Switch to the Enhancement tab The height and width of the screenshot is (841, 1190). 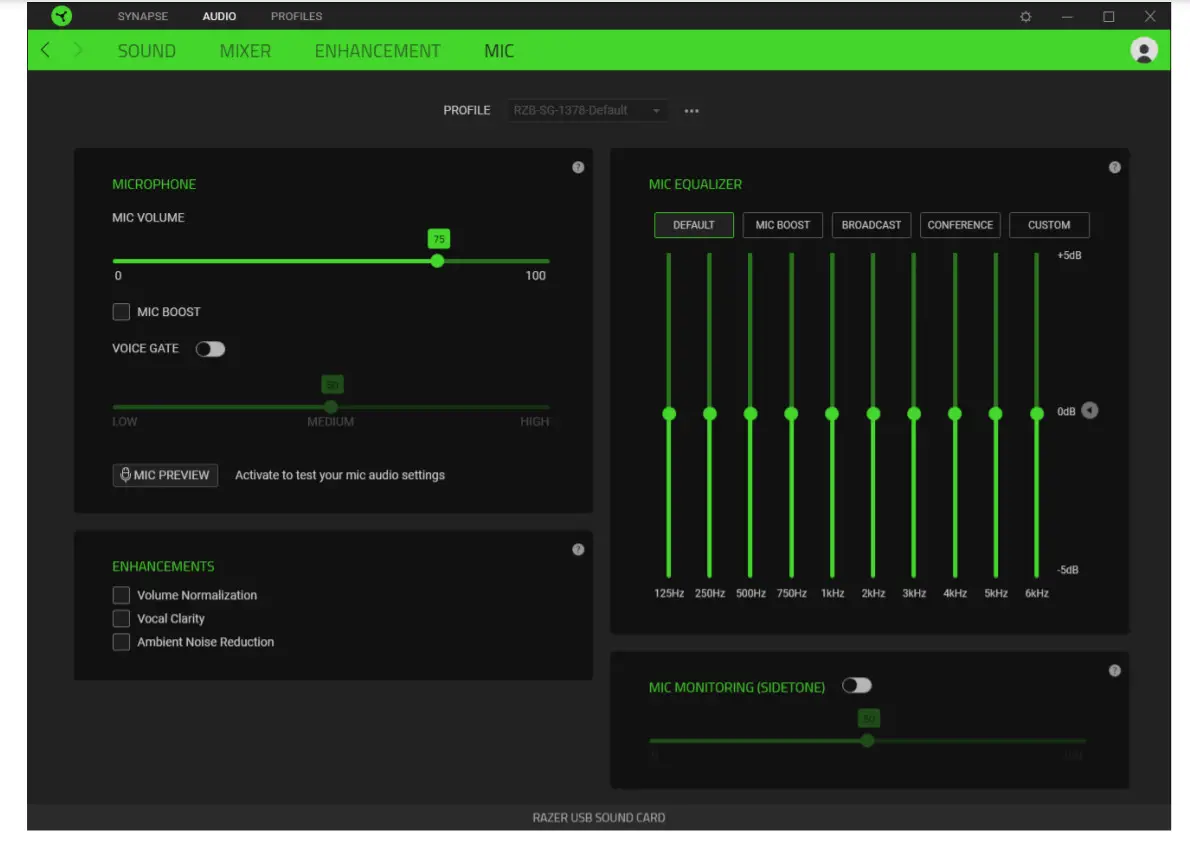[x=377, y=51]
